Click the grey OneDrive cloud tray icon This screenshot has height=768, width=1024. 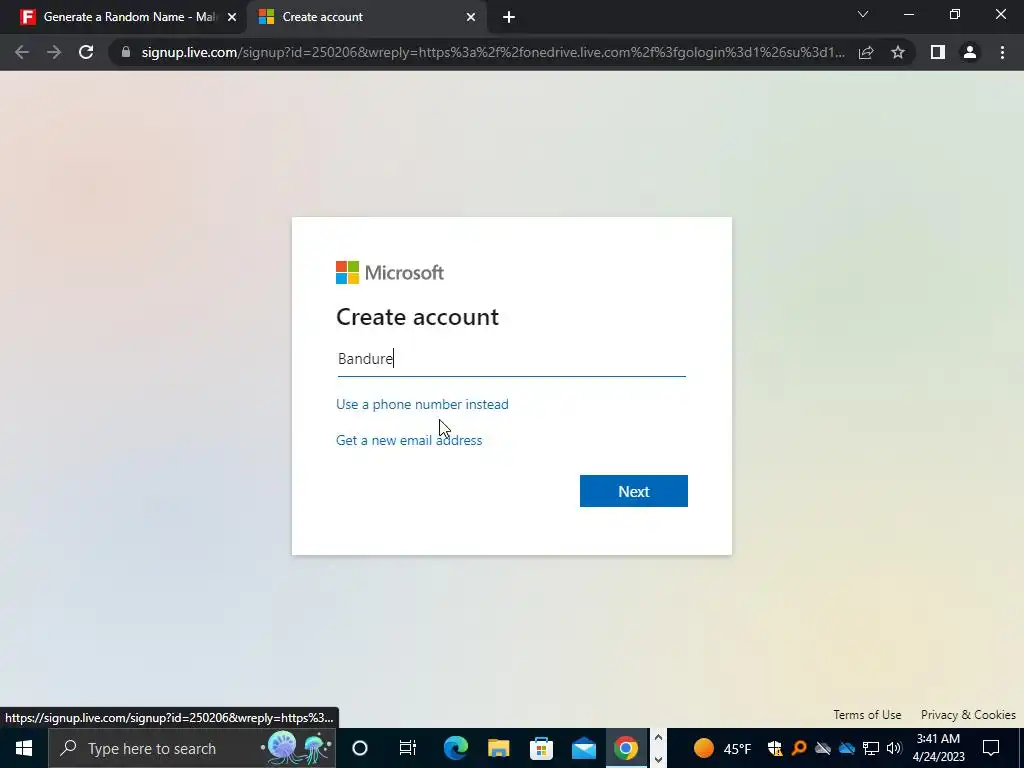(823, 748)
